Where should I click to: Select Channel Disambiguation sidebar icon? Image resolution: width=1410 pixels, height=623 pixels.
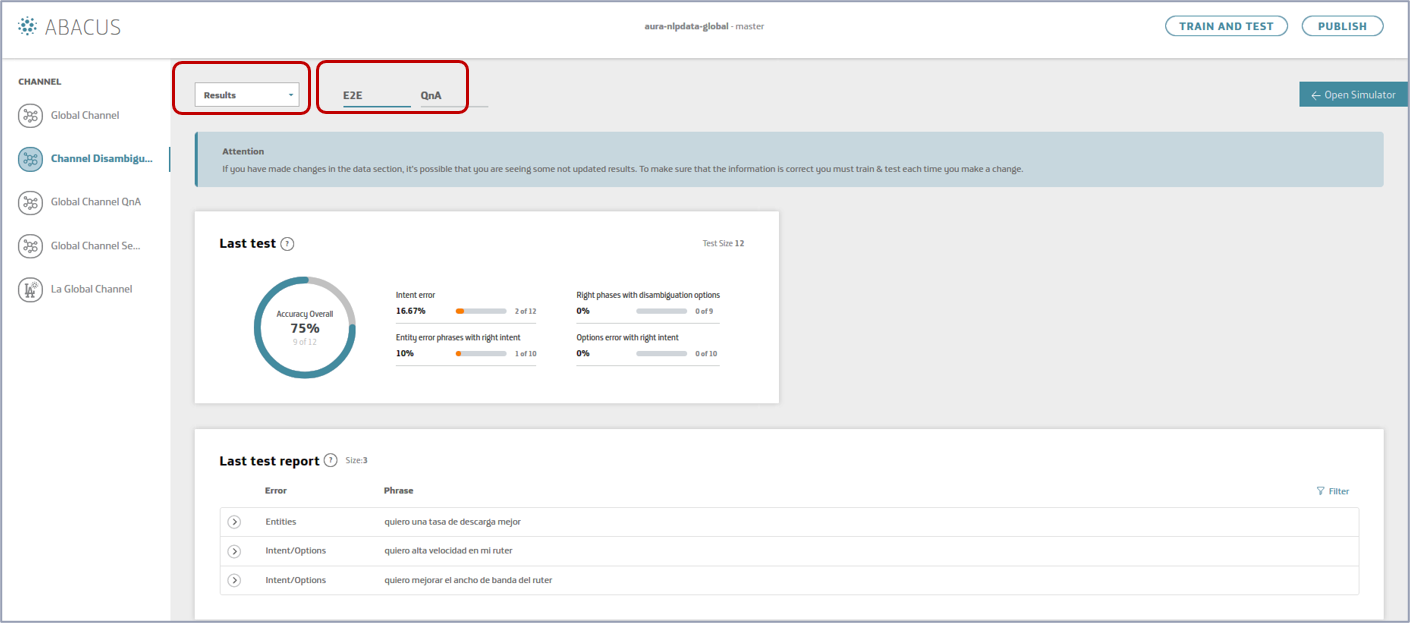point(31,159)
